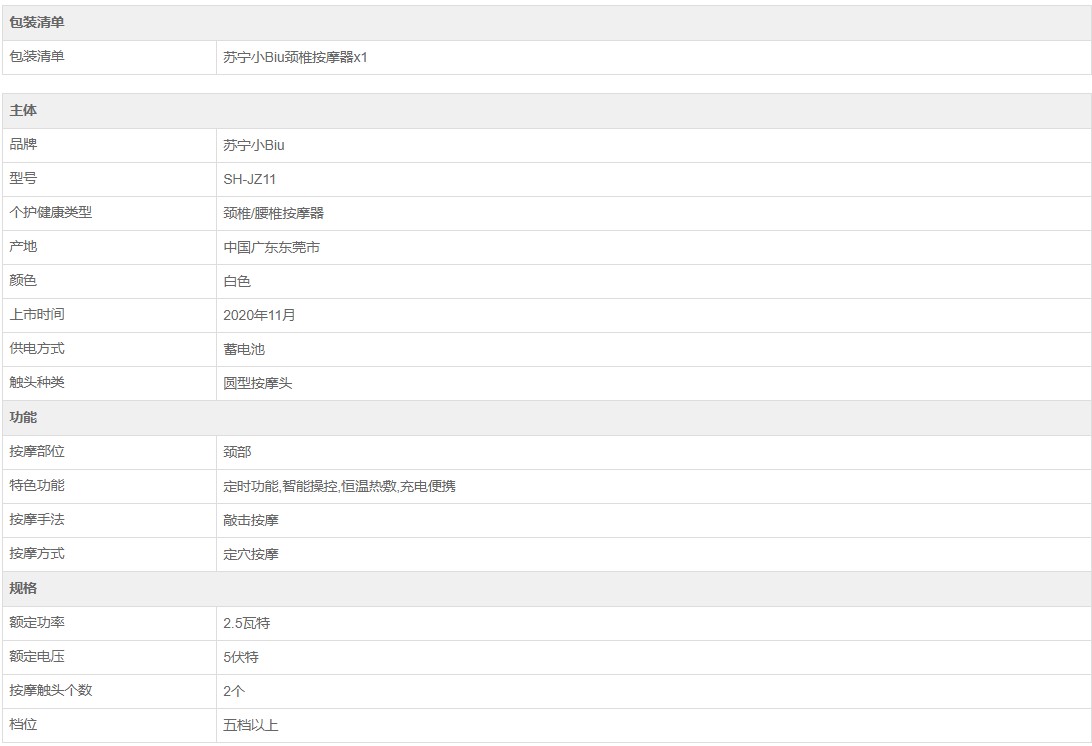Click the 定穴按摩 method value

point(251,554)
